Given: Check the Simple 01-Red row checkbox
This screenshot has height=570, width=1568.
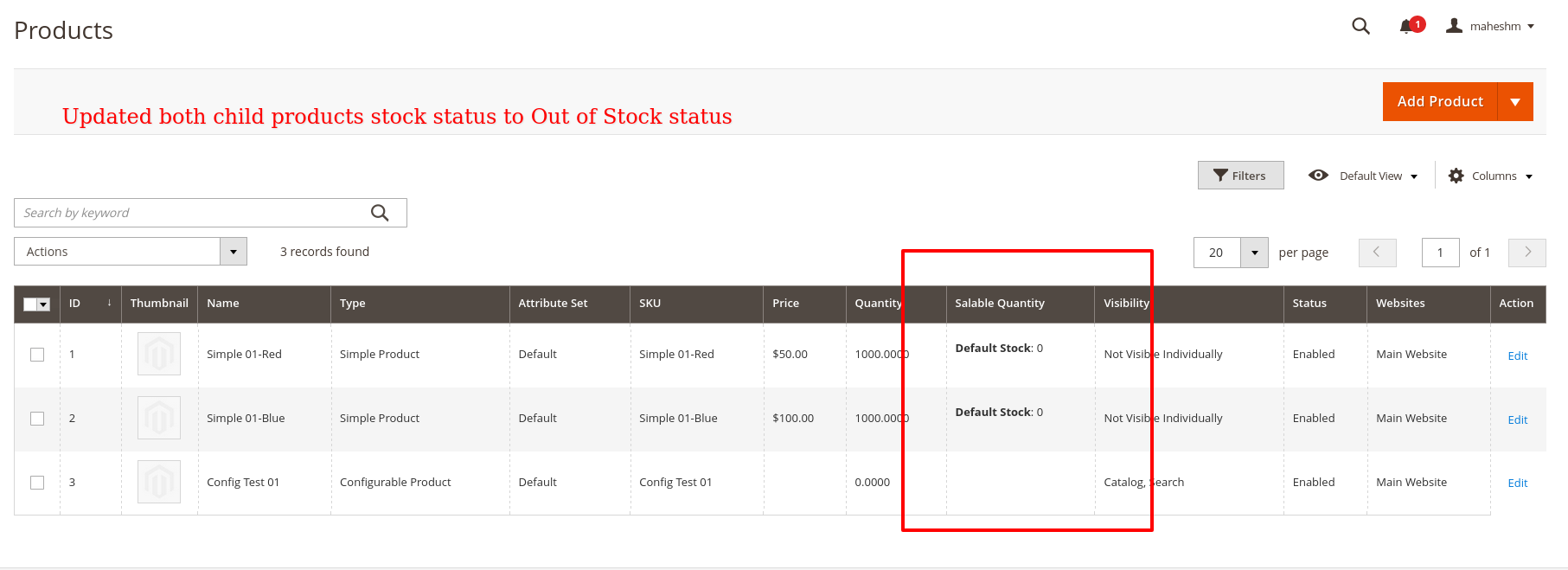Looking at the screenshot, I should pos(36,354).
